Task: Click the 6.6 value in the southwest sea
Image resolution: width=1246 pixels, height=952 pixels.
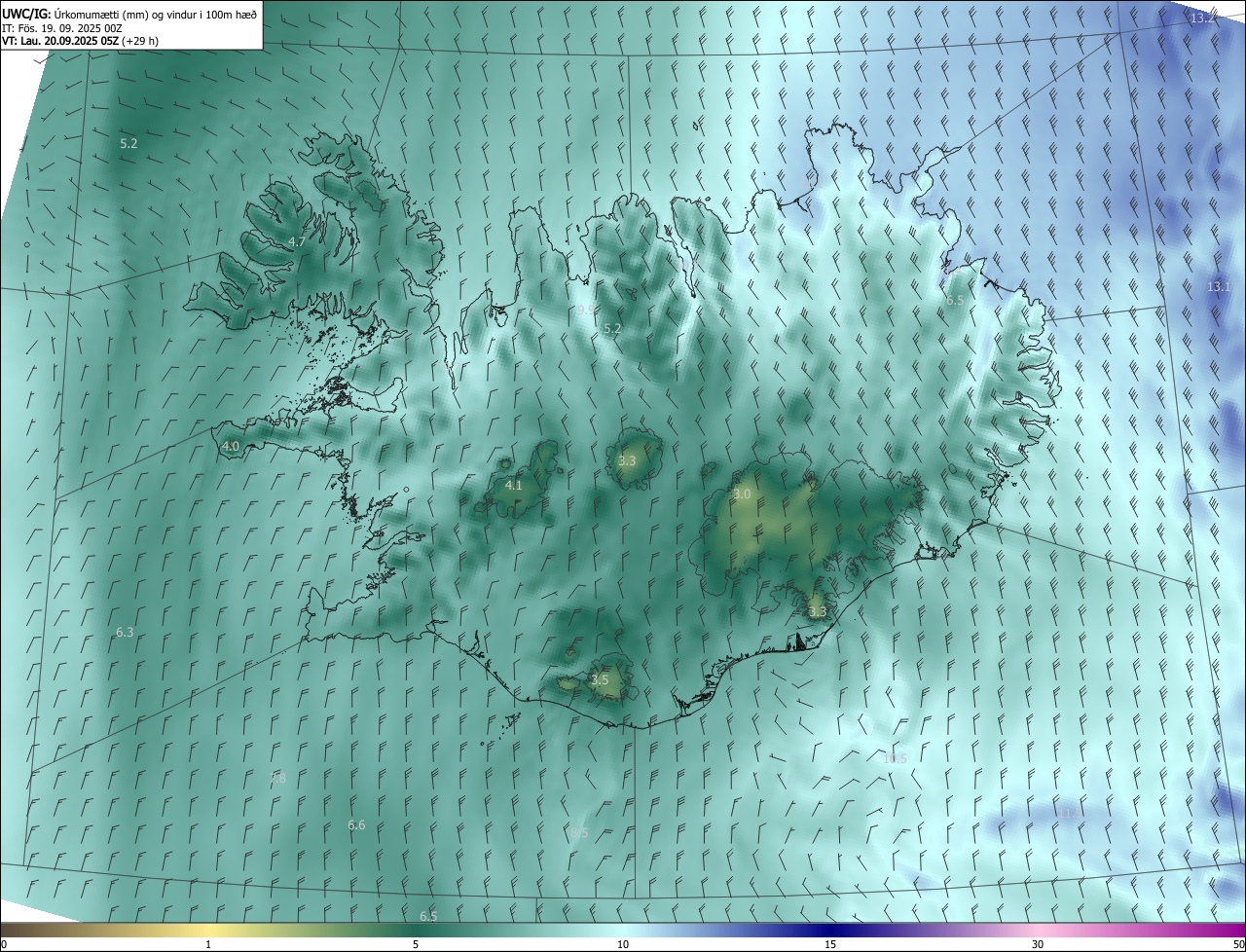Action: click(356, 825)
